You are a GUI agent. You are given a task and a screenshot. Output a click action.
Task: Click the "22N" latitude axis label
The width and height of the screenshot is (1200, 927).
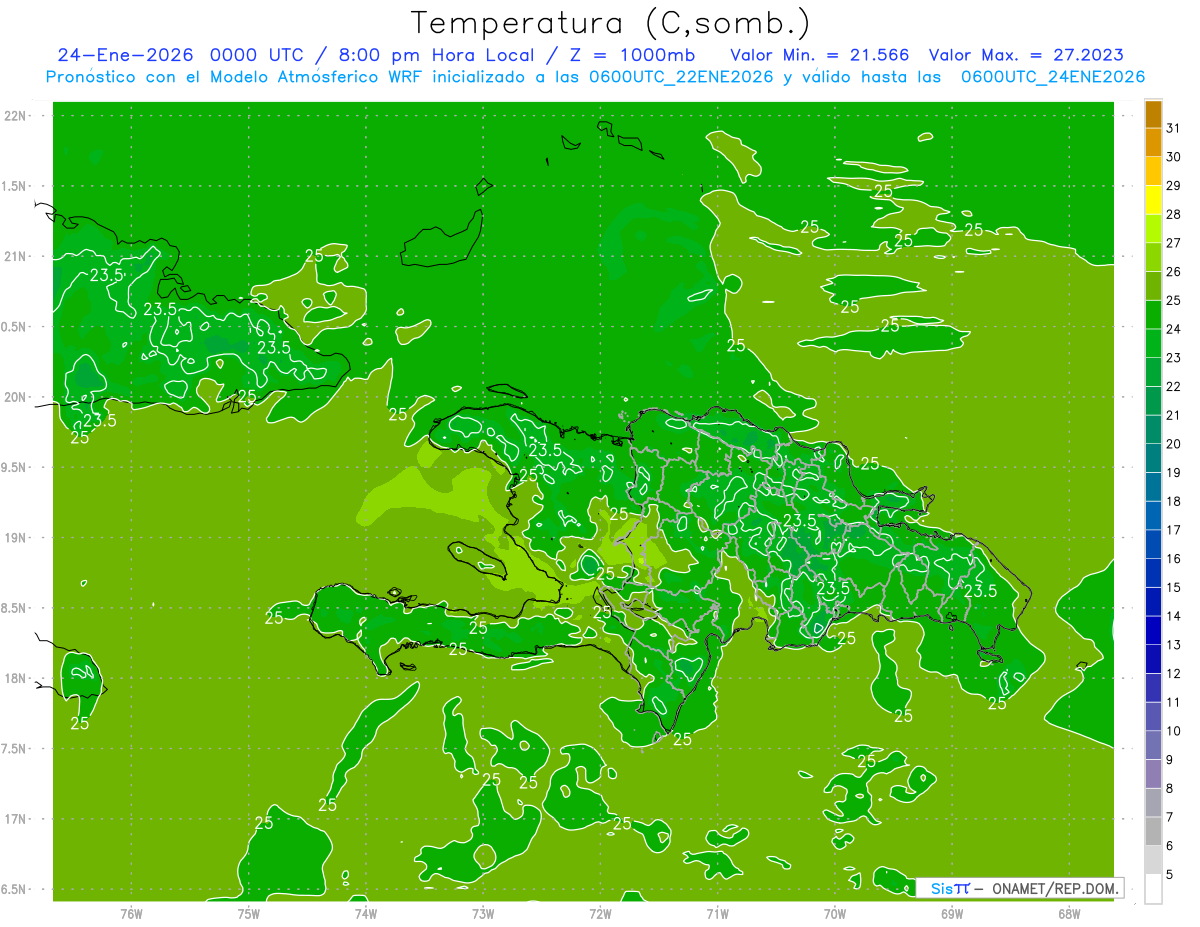(17, 116)
